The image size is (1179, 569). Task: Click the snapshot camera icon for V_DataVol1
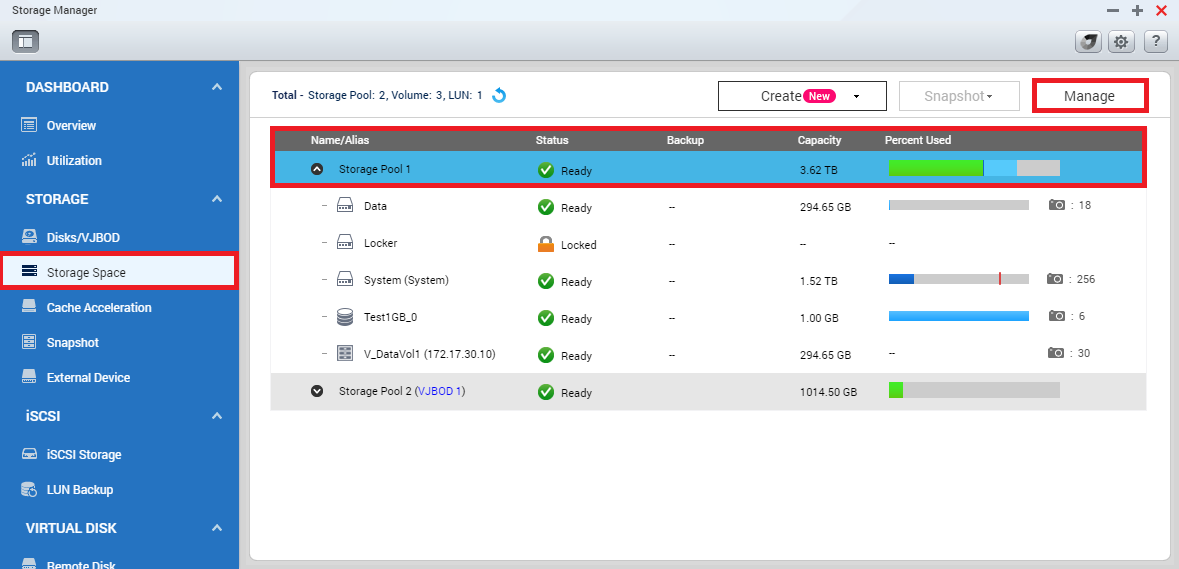[1057, 353]
